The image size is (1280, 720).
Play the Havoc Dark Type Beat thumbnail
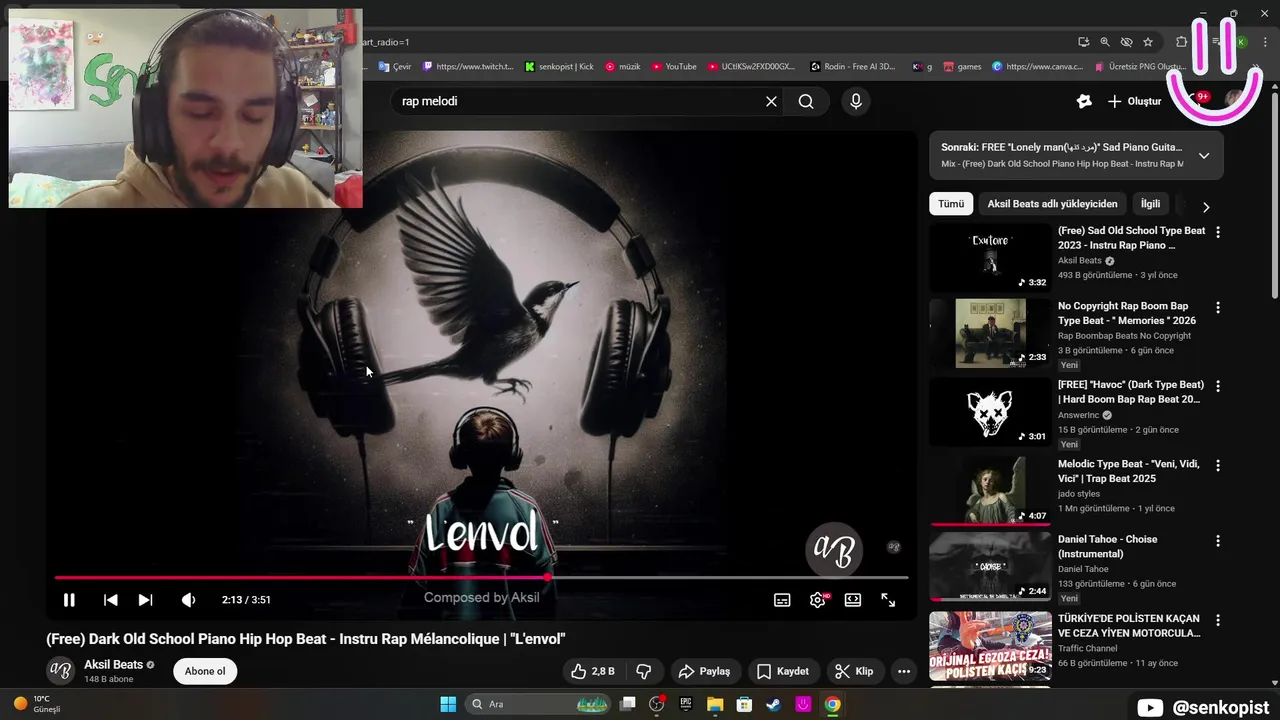tap(990, 411)
